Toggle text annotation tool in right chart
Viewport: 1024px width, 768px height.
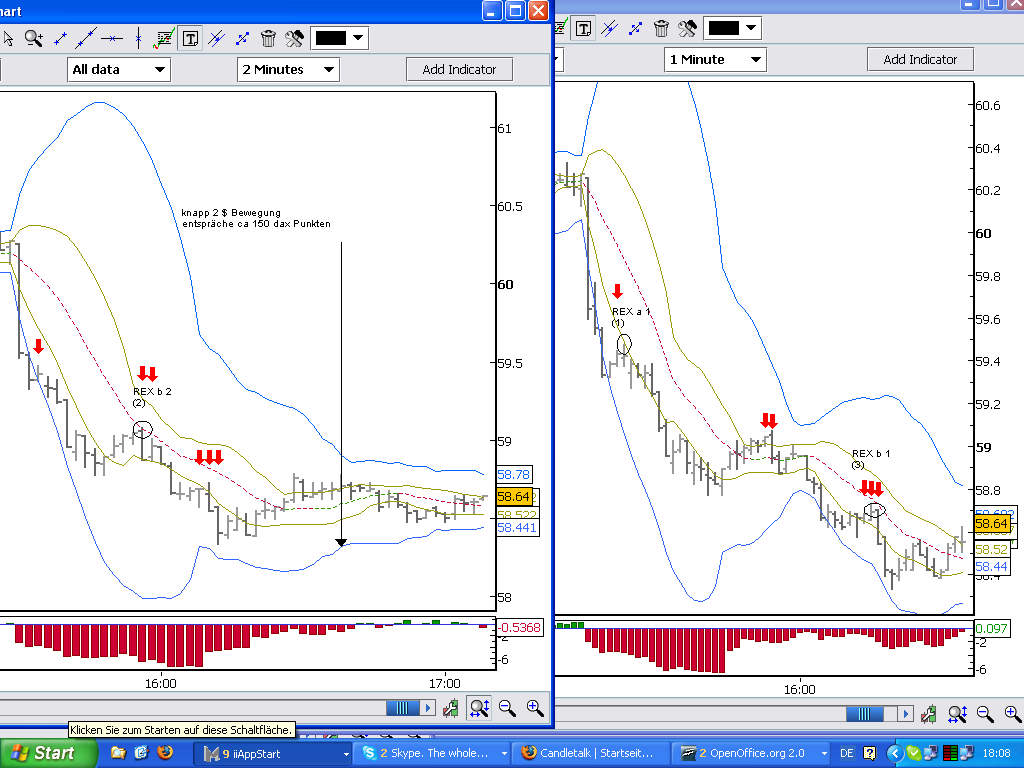coord(583,28)
